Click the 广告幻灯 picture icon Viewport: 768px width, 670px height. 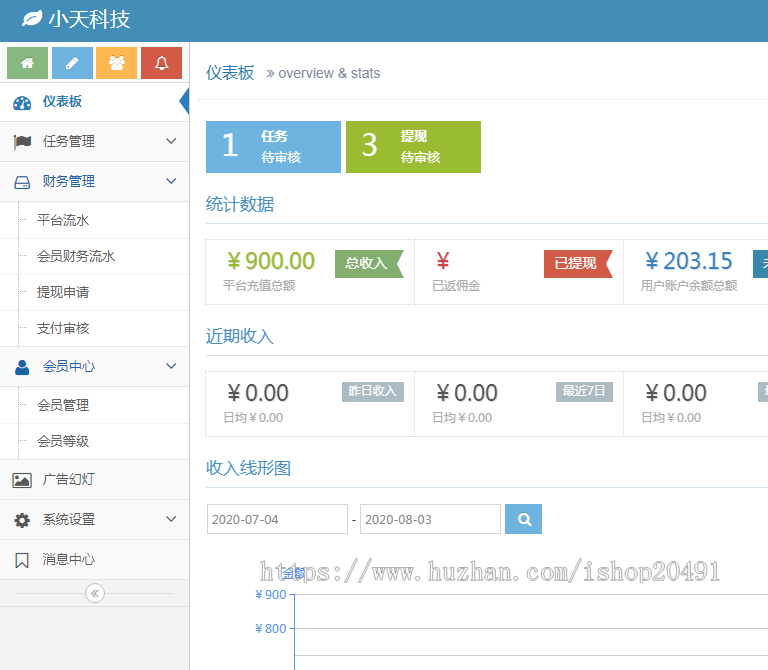[22, 480]
